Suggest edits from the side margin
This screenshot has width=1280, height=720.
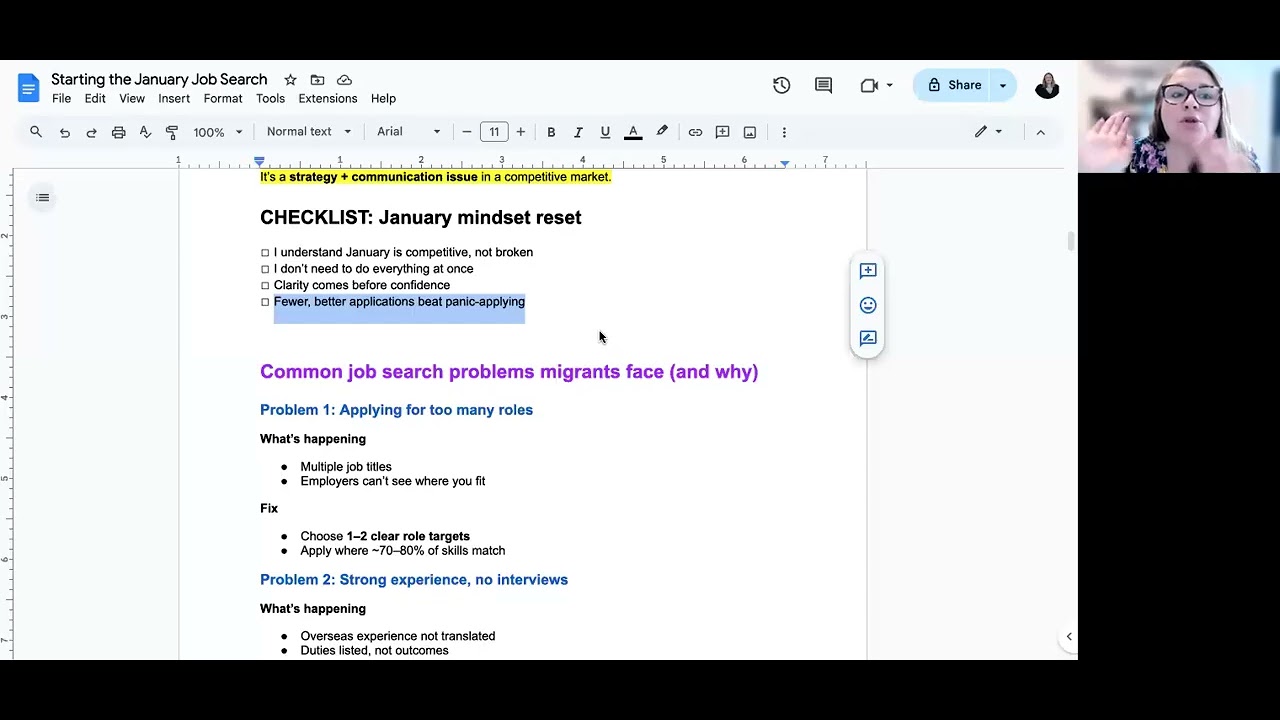pyautogui.click(x=868, y=338)
